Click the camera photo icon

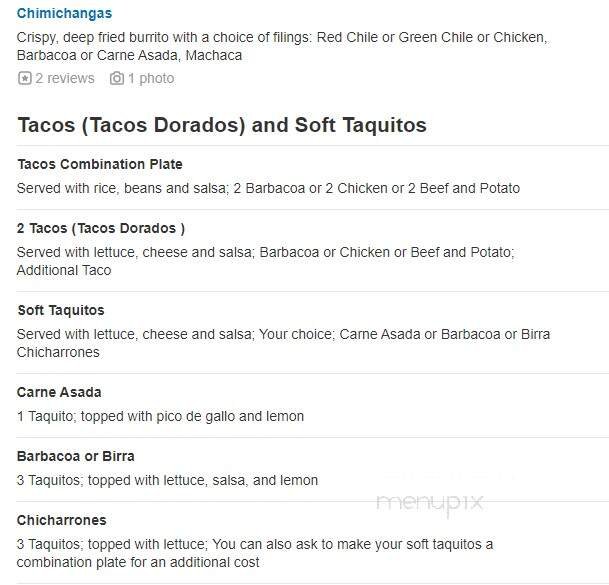click(x=117, y=78)
